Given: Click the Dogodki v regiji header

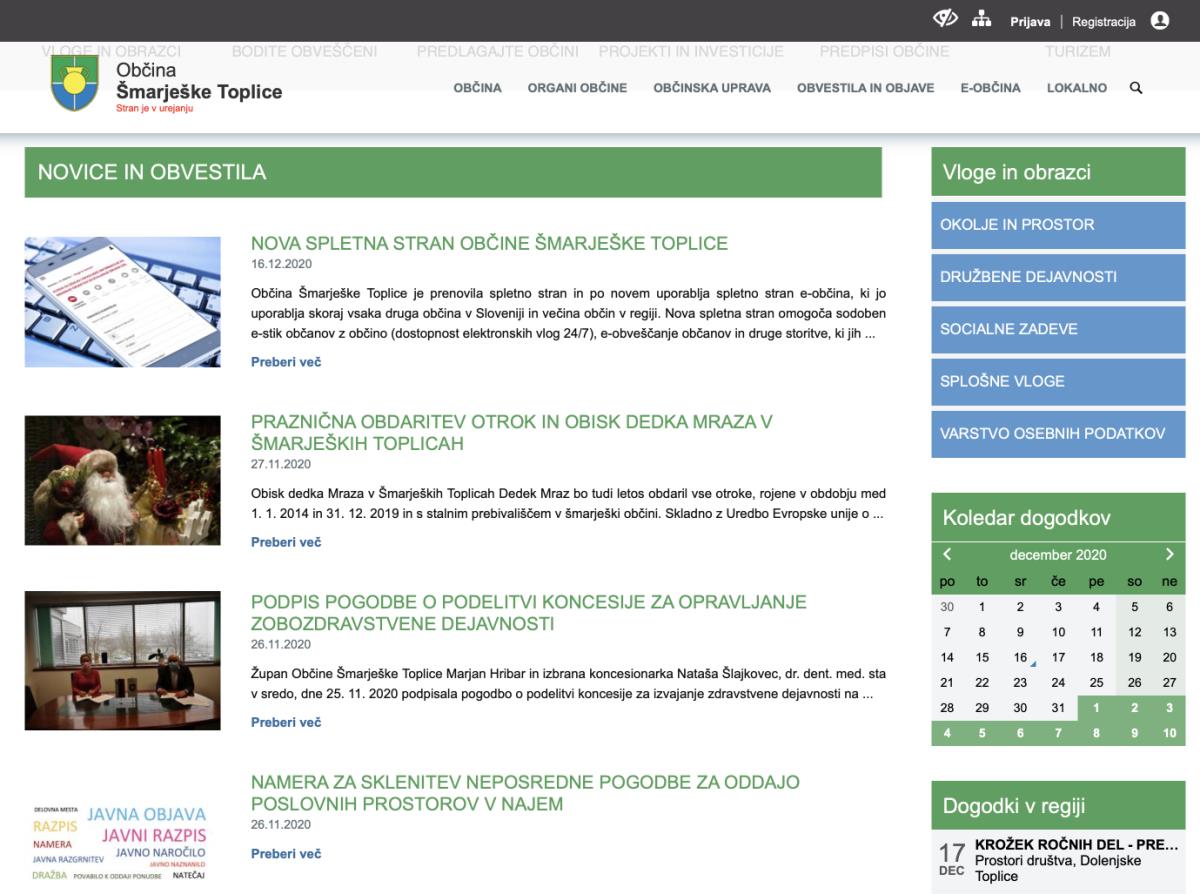Looking at the screenshot, I should 1058,806.
